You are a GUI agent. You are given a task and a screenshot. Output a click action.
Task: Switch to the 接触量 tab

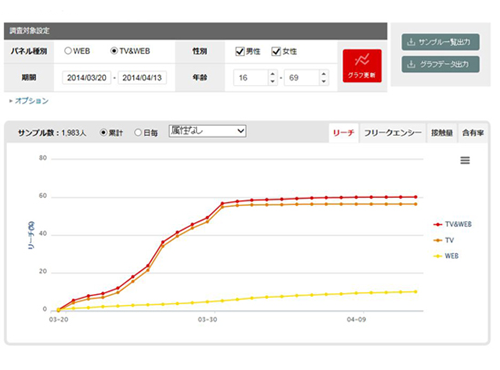point(442,133)
